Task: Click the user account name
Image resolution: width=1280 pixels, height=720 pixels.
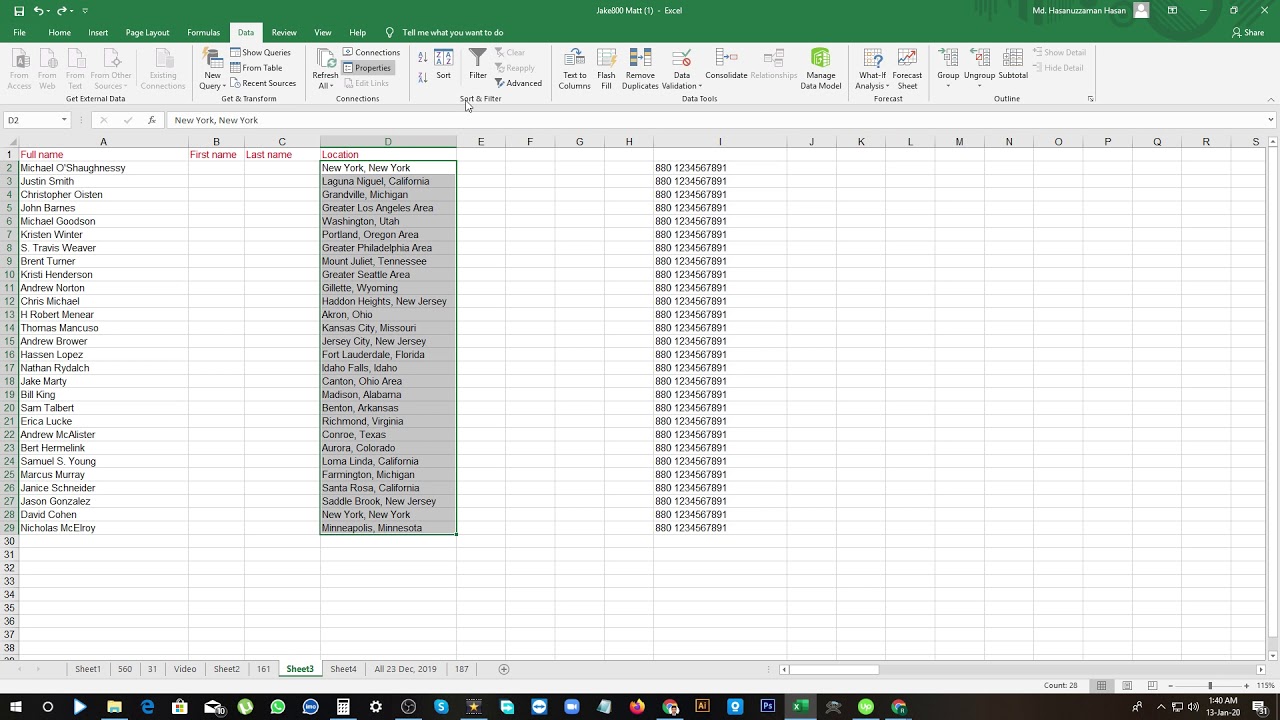Action: (1079, 10)
